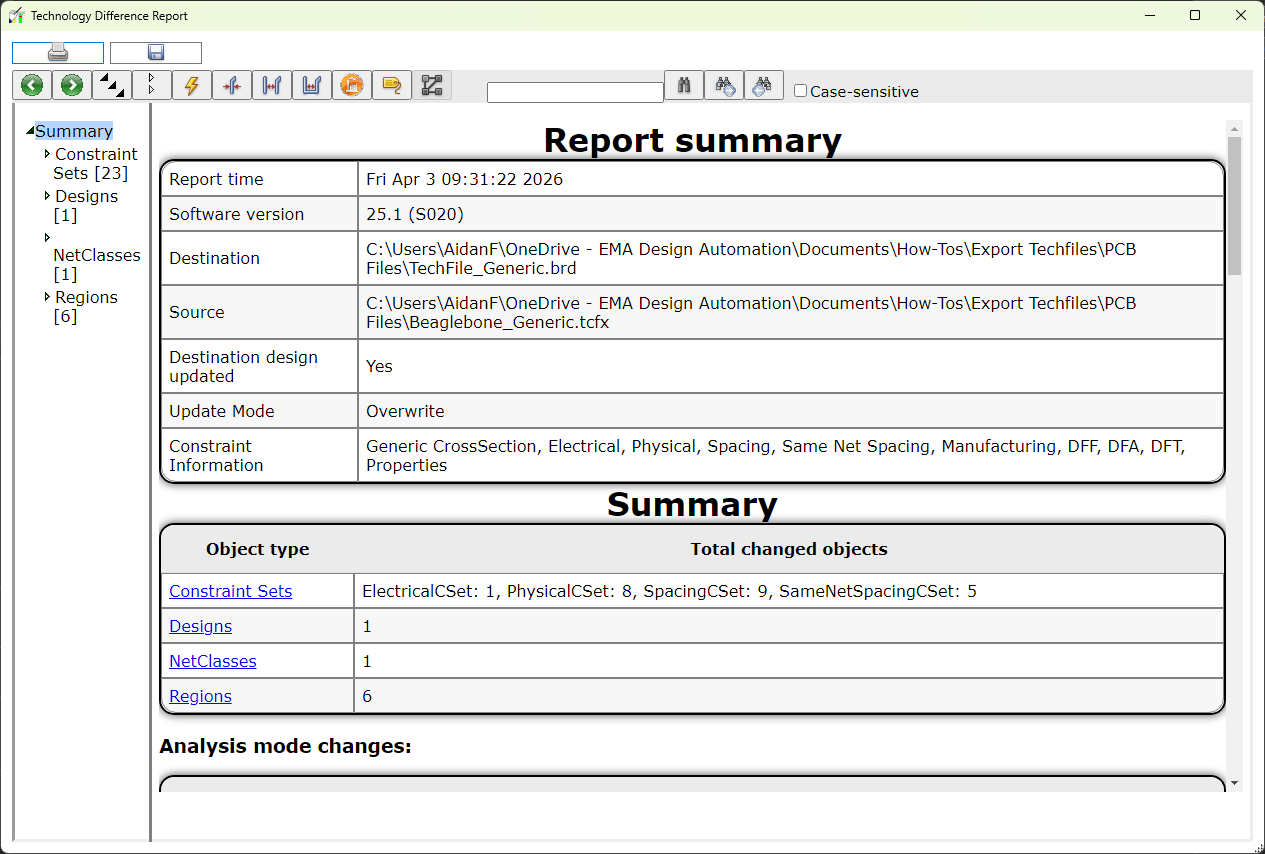Click the binoculars find button
Viewport: 1265px width, 854px height.
[x=684, y=86]
